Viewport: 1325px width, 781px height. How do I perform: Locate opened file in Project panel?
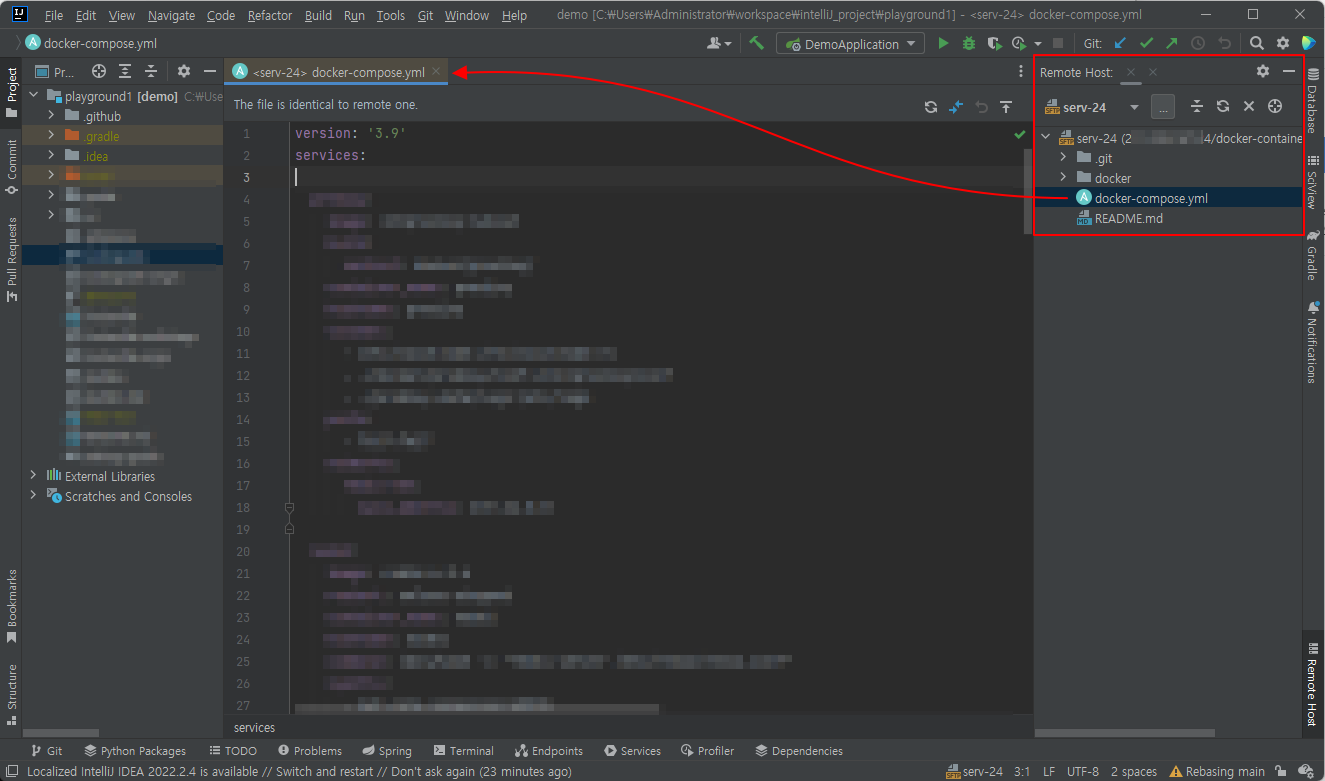click(x=99, y=71)
